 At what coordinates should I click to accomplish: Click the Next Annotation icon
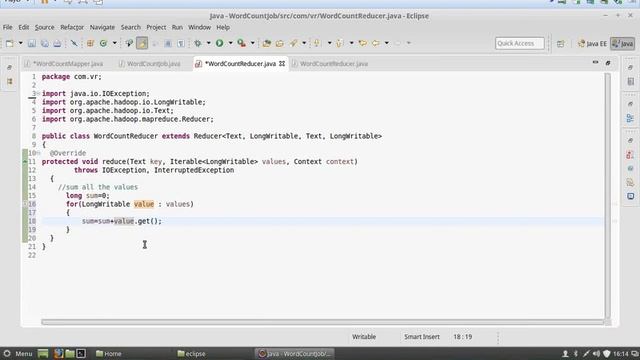tap(317, 43)
